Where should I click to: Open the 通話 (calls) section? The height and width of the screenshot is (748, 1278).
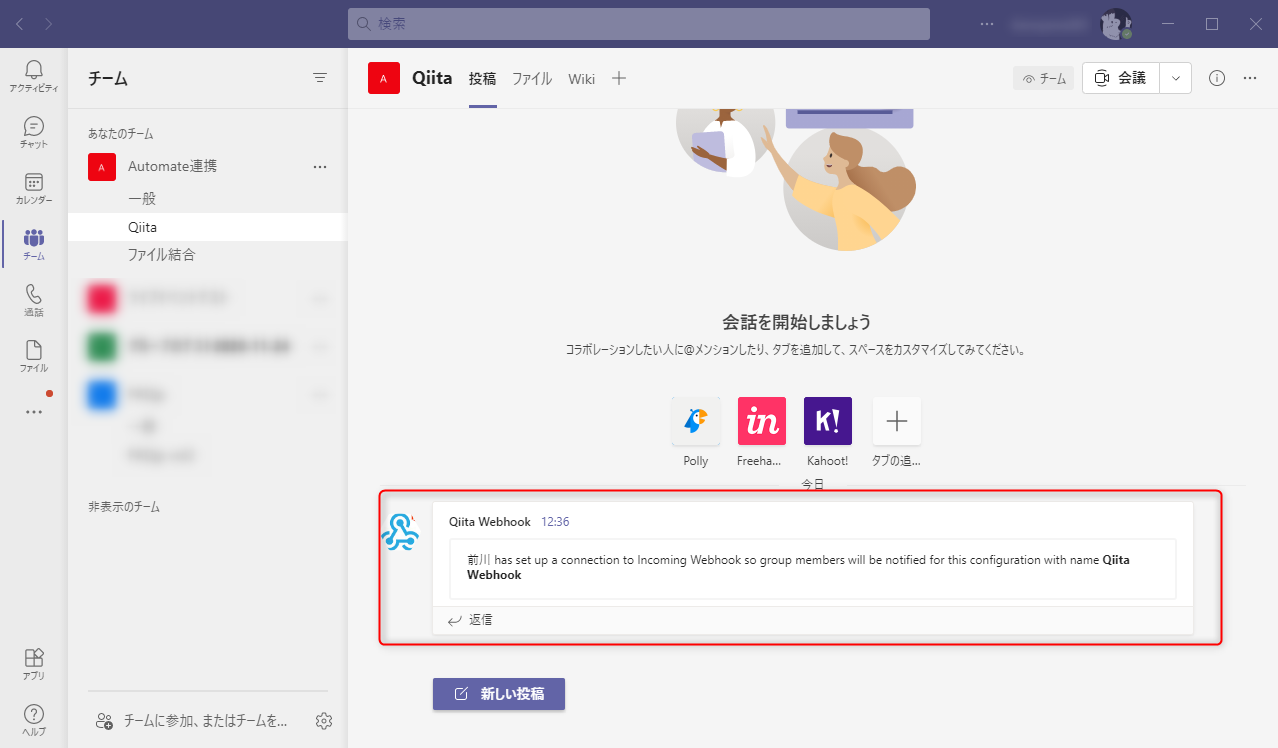click(x=33, y=299)
